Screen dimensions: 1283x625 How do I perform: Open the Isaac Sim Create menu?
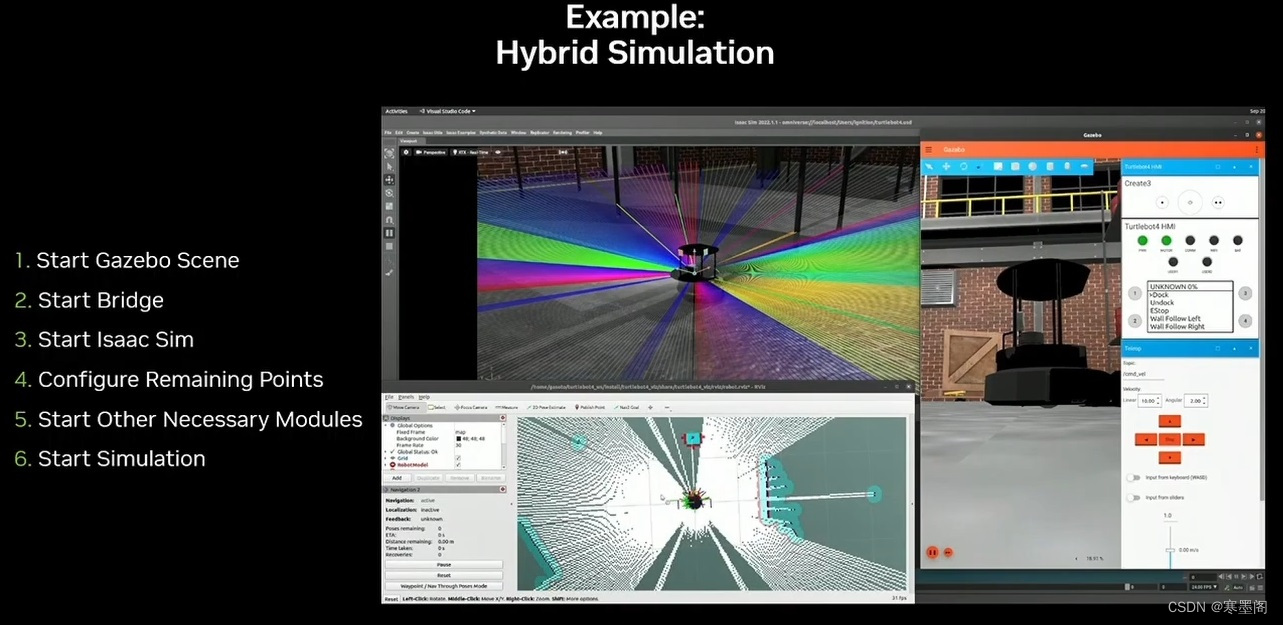[413, 132]
